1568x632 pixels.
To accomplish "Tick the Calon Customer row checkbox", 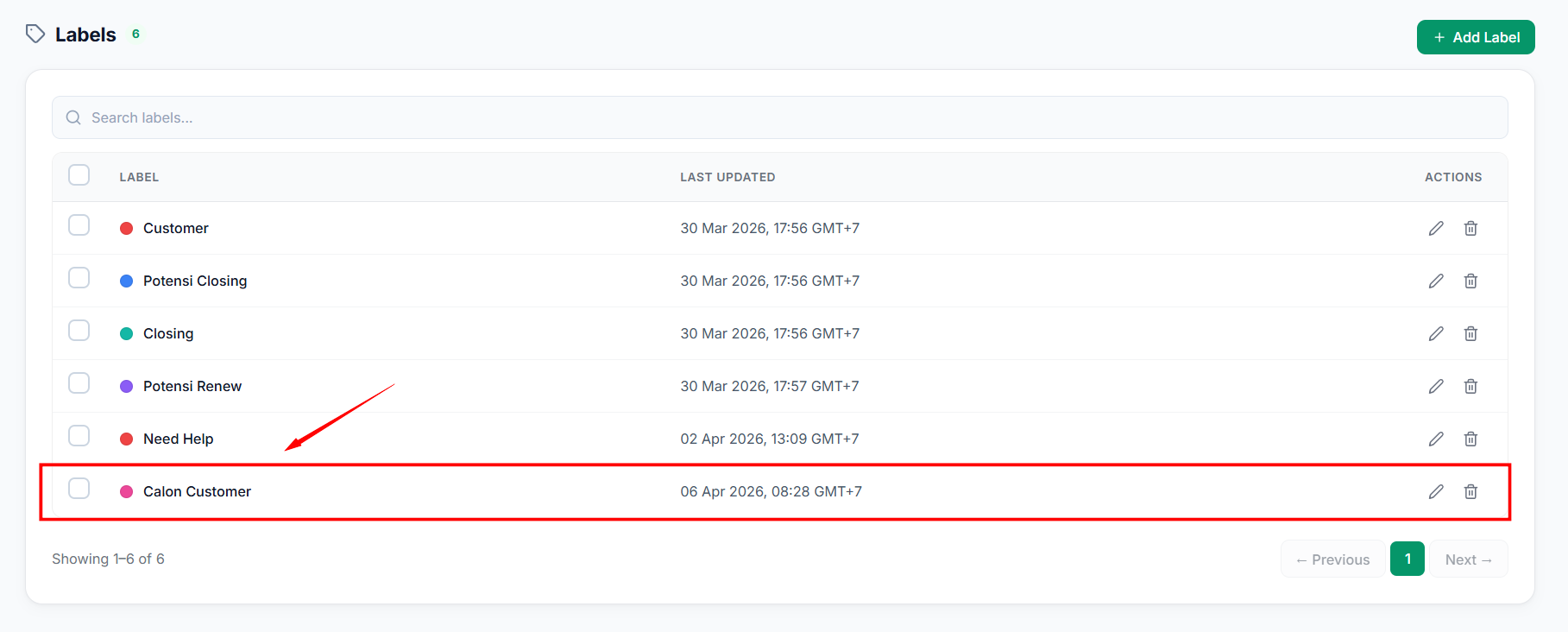I will coord(79,489).
